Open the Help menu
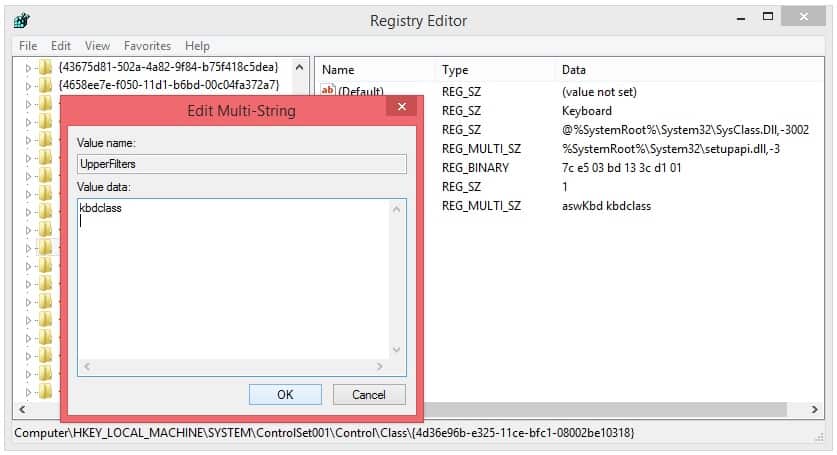The width and height of the screenshot is (837, 455). click(197, 45)
